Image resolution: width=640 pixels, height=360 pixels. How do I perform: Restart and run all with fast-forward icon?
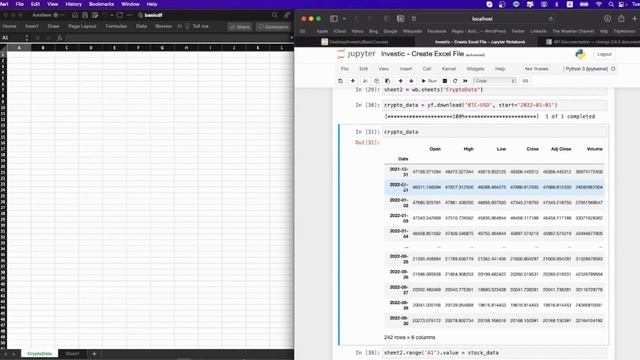[465, 81]
